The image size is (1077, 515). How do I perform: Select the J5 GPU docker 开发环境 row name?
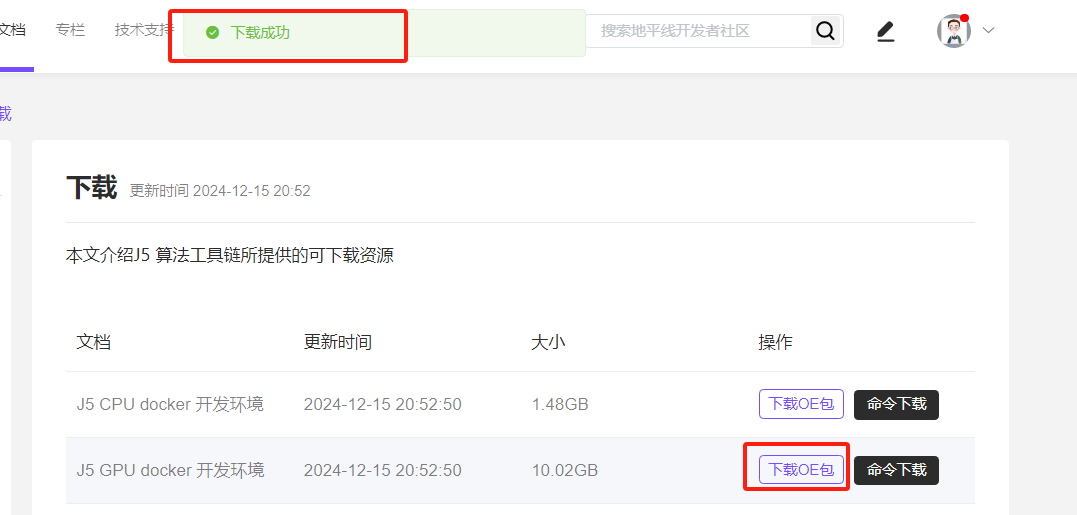point(170,470)
